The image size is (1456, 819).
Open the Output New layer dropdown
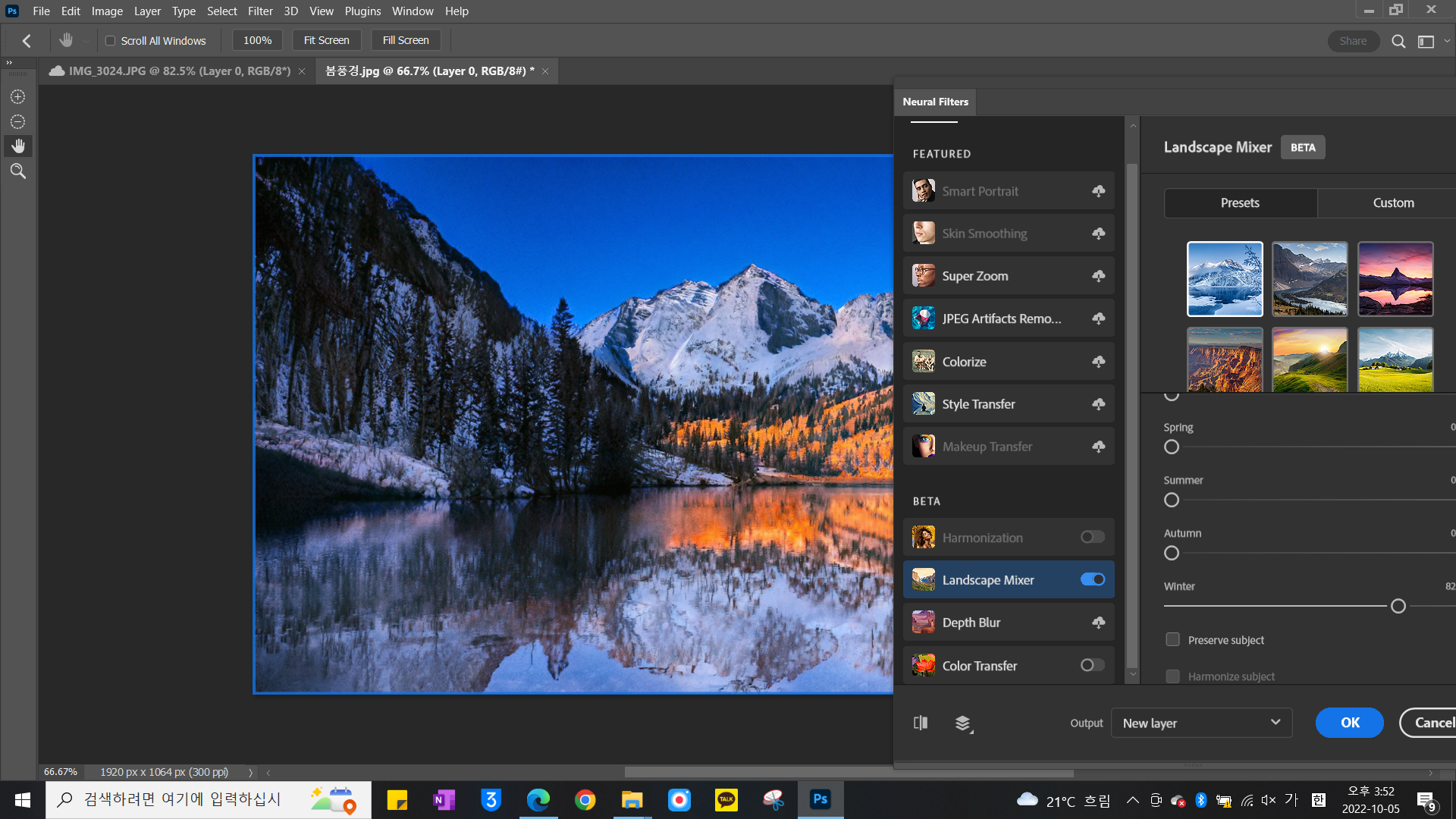(x=1201, y=723)
